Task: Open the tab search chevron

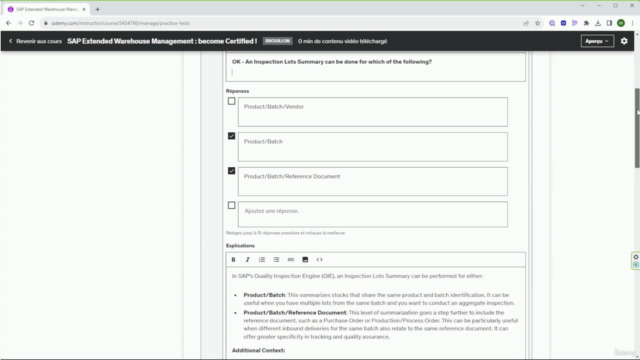Action: pos(582,6)
